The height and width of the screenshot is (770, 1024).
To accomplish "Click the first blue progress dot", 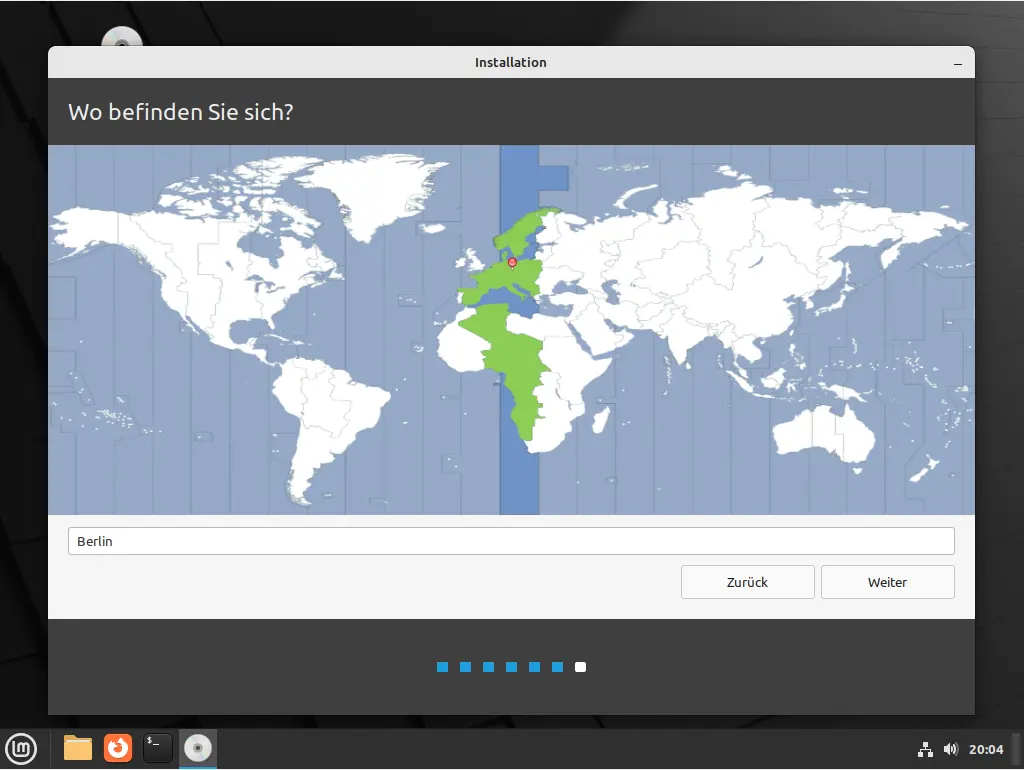I will [x=442, y=667].
